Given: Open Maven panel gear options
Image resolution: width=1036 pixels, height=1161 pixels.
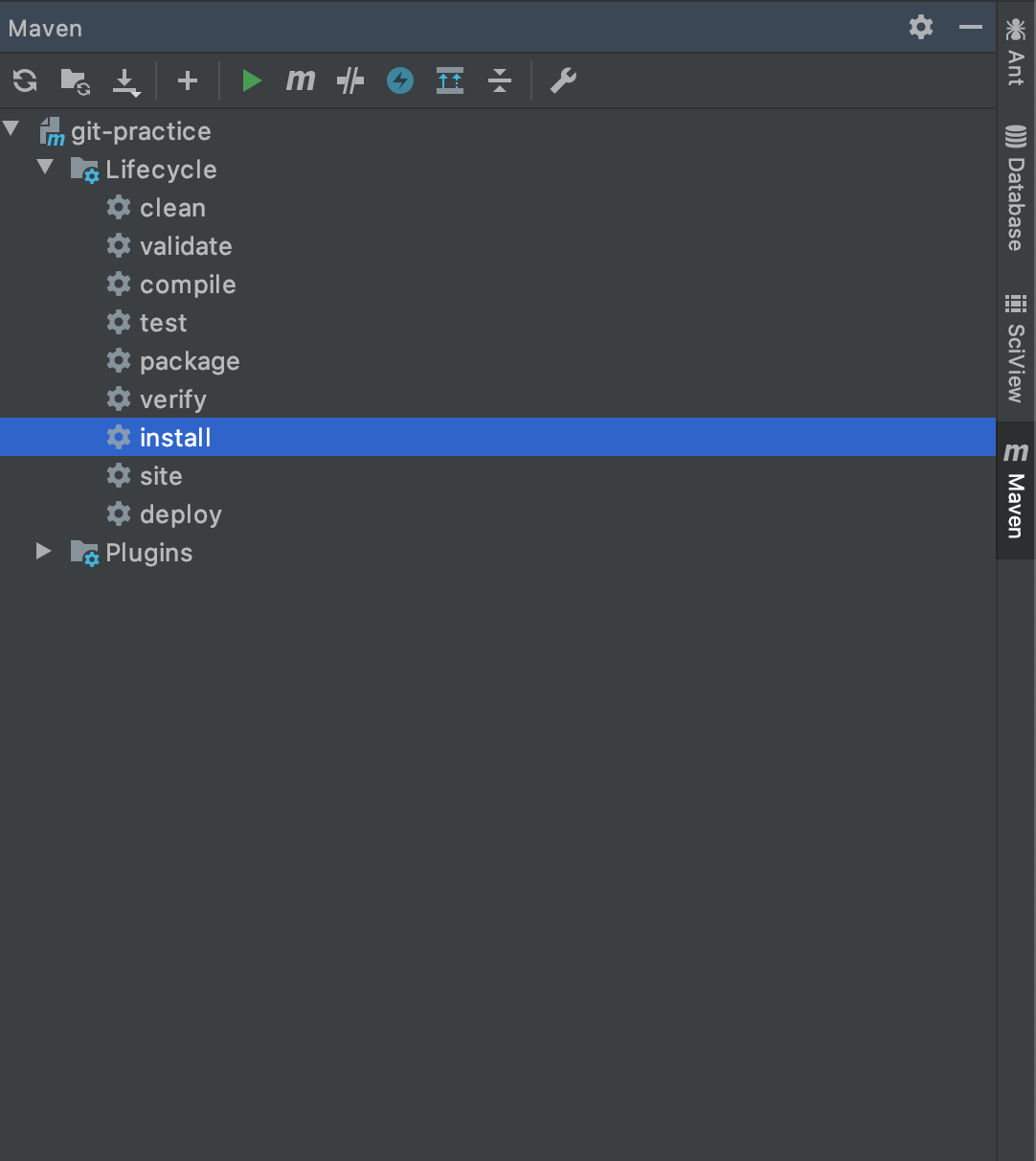Looking at the screenshot, I should tap(921, 27).
